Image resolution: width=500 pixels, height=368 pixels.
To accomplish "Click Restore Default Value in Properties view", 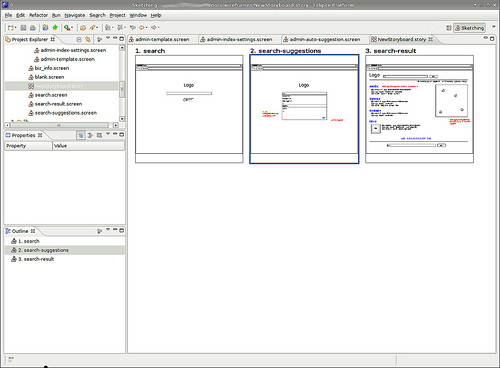I will click(99, 135).
